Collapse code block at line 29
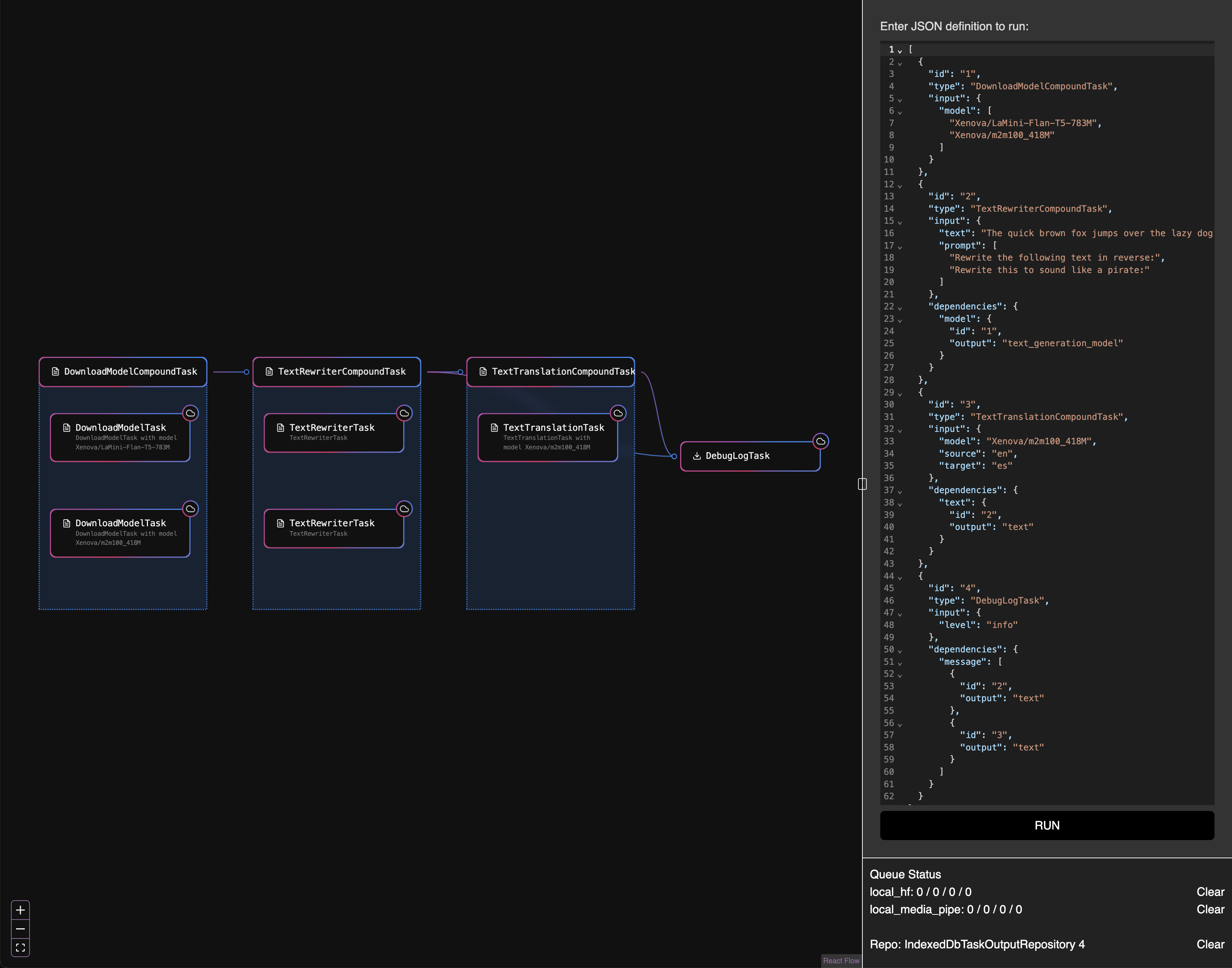 (x=900, y=394)
